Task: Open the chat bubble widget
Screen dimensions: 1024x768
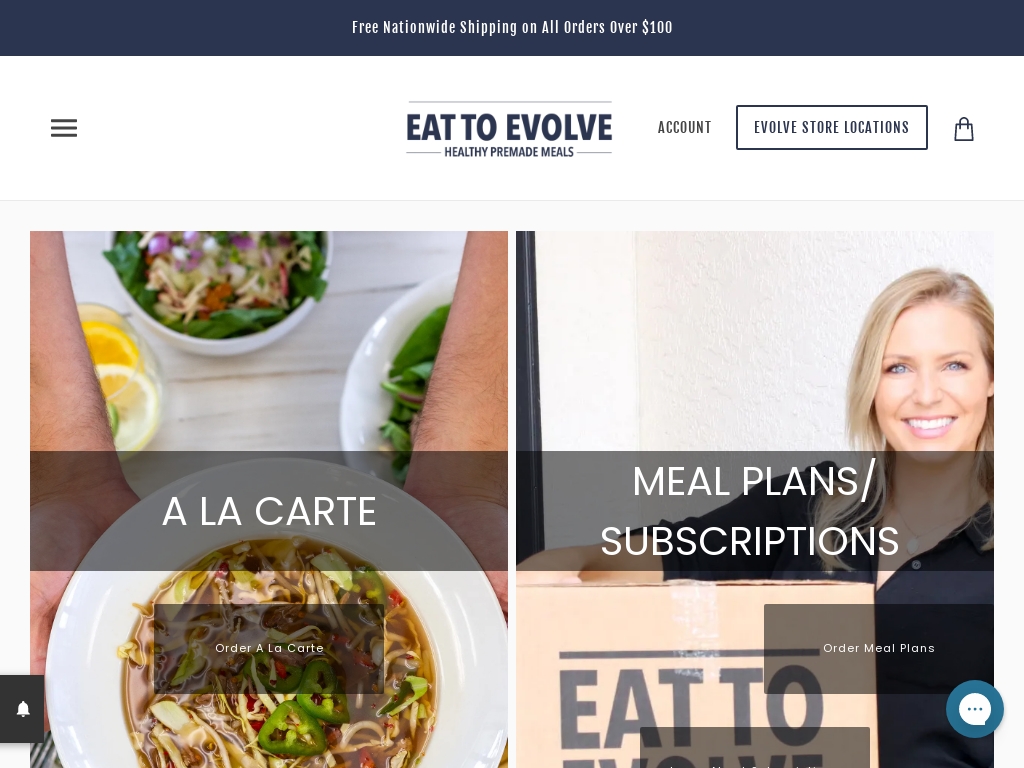Action: click(974, 709)
